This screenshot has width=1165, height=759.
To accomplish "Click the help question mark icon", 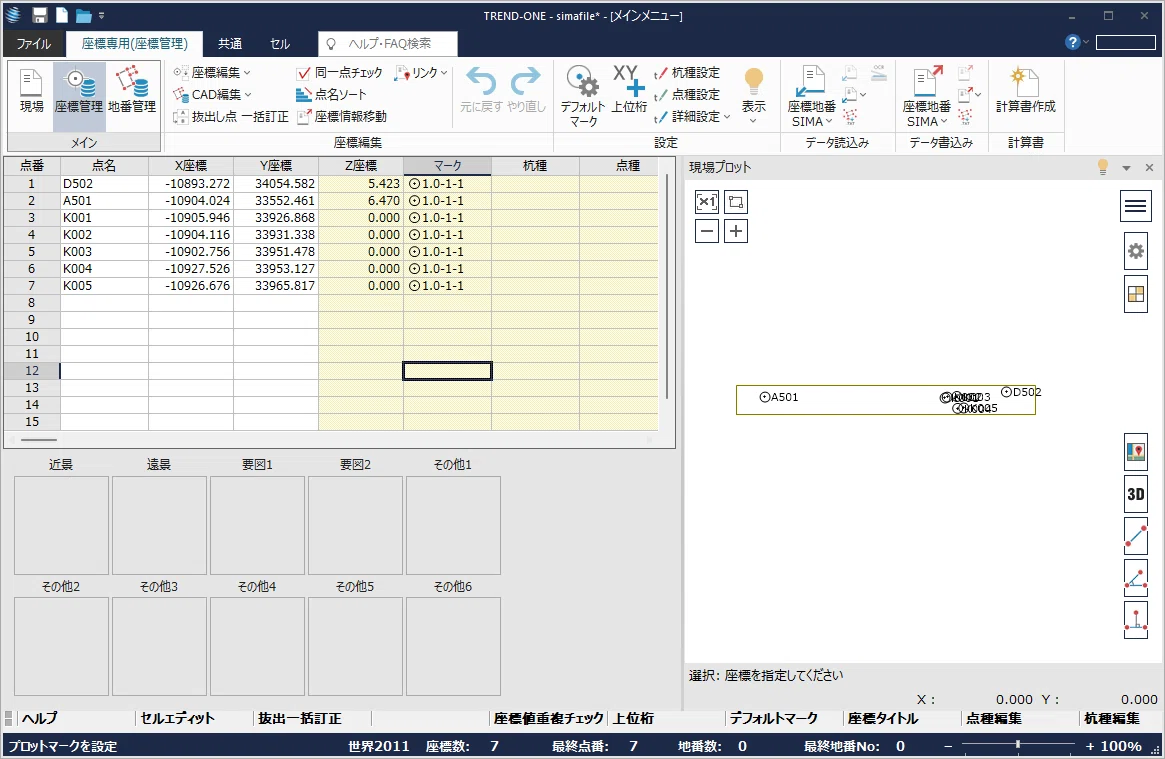I will tap(1072, 42).
